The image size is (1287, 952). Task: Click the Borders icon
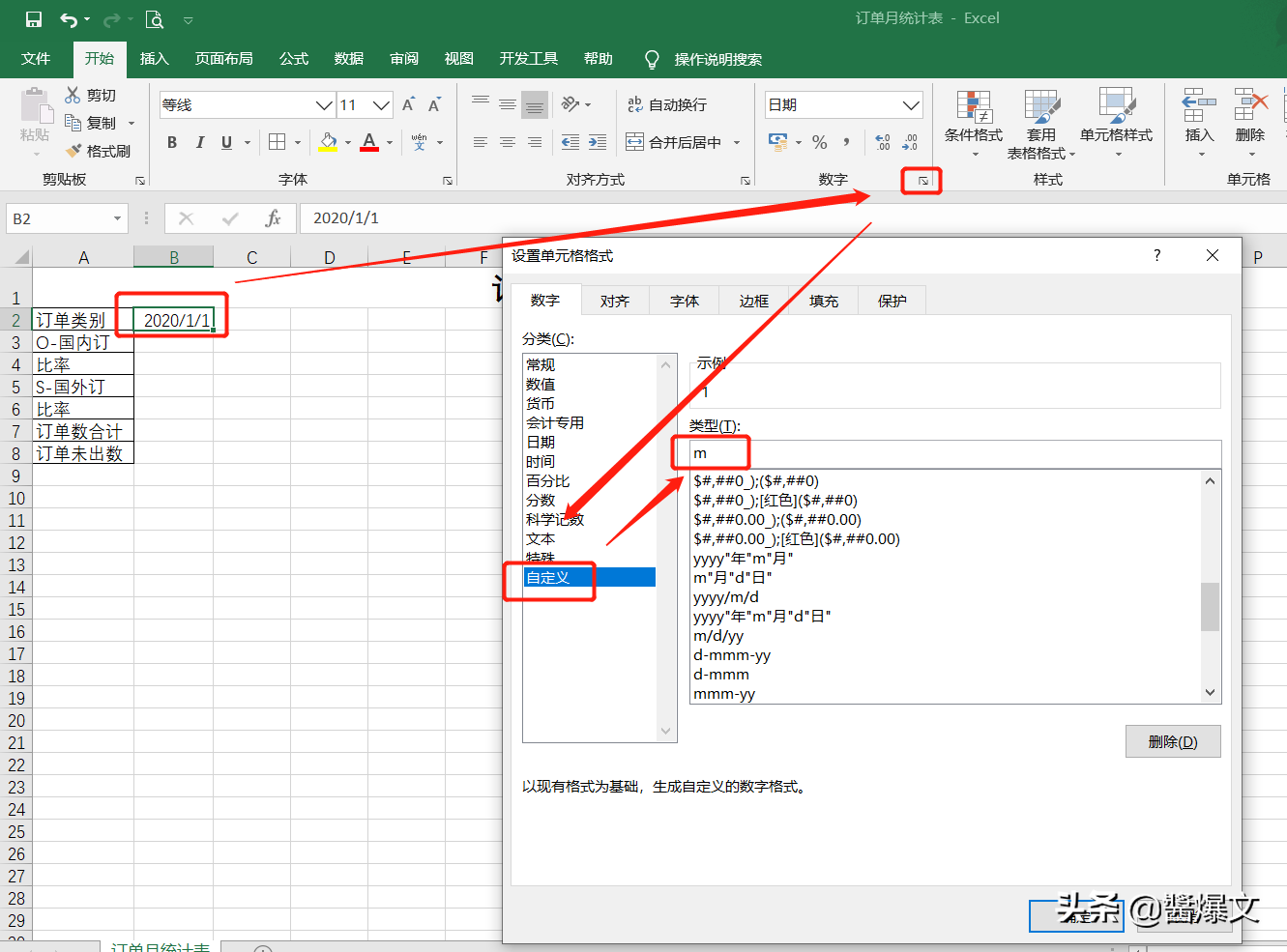(x=277, y=142)
